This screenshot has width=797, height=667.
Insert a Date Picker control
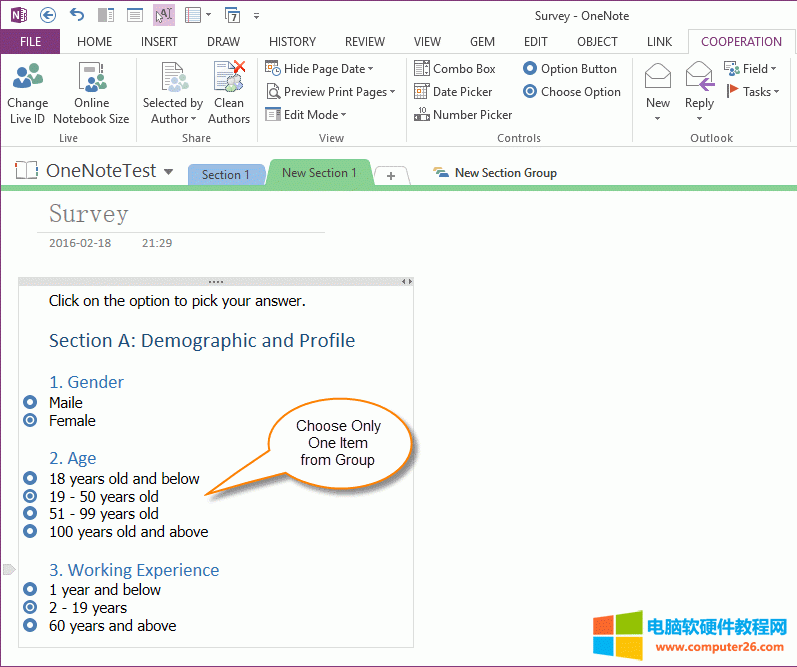click(x=453, y=92)
